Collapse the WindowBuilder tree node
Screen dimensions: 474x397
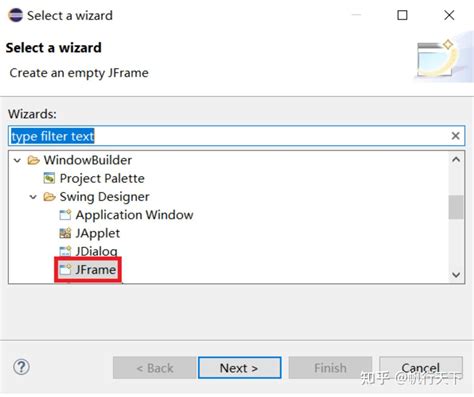(x=17, y=161)
